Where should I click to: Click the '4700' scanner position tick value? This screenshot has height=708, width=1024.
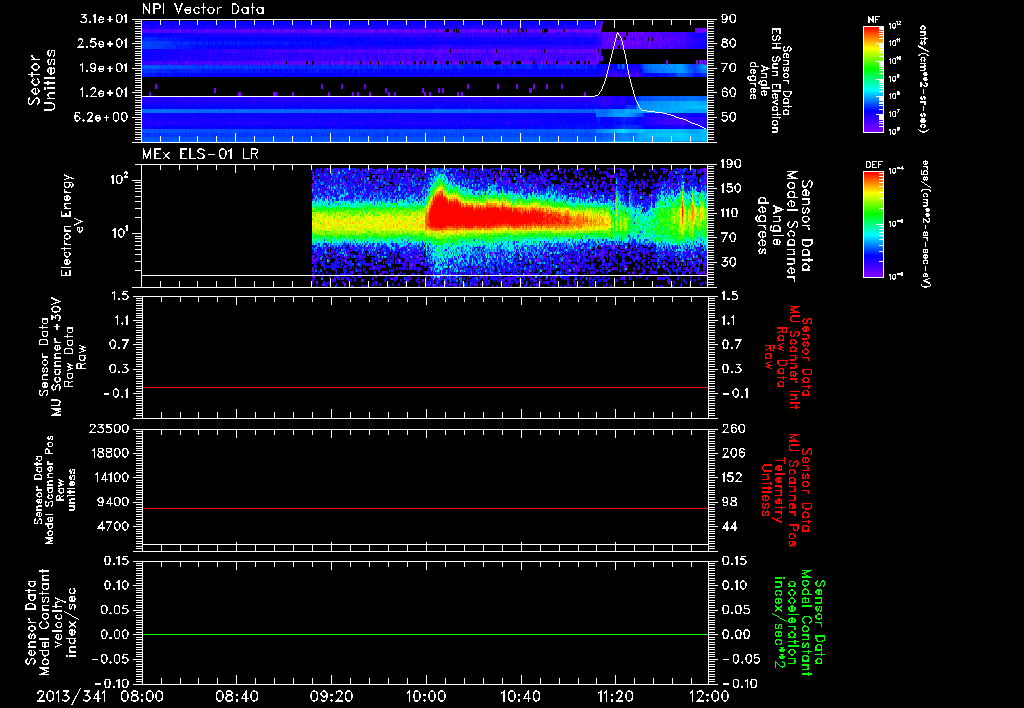[x=113, y=526]
